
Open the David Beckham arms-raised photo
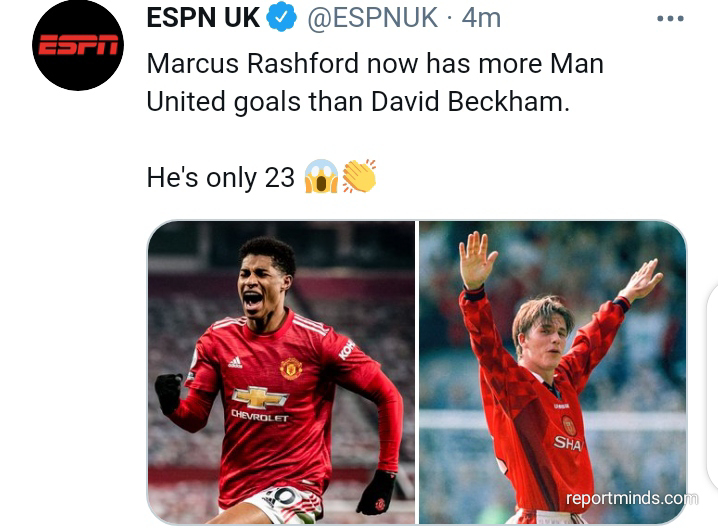553,372
